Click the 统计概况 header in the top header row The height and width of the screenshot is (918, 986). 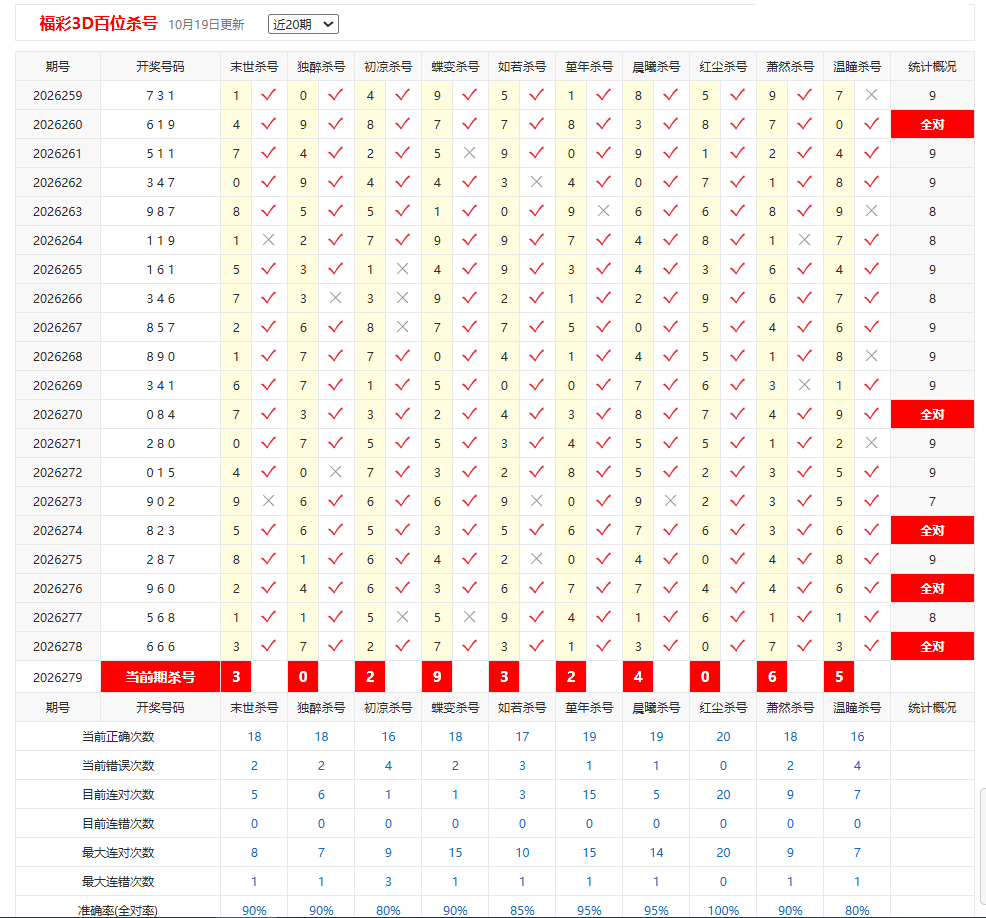pos(932,67)
